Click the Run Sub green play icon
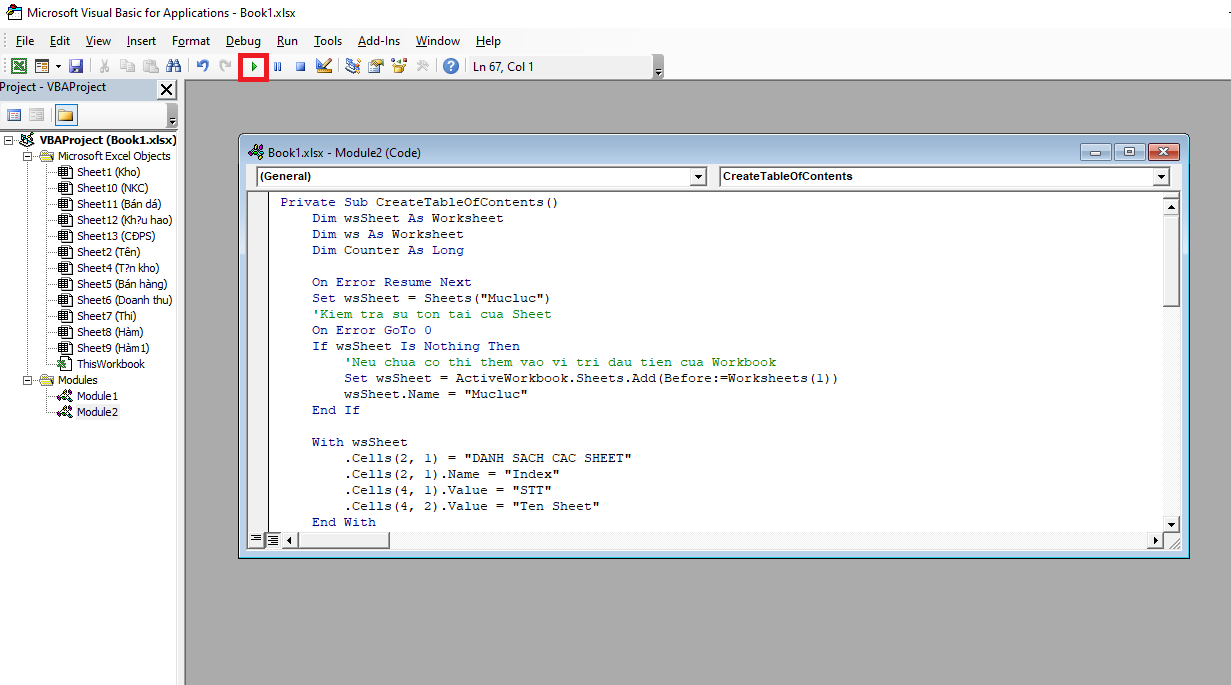The width and height of the screenshot is (1231, 685). [254, 67]
